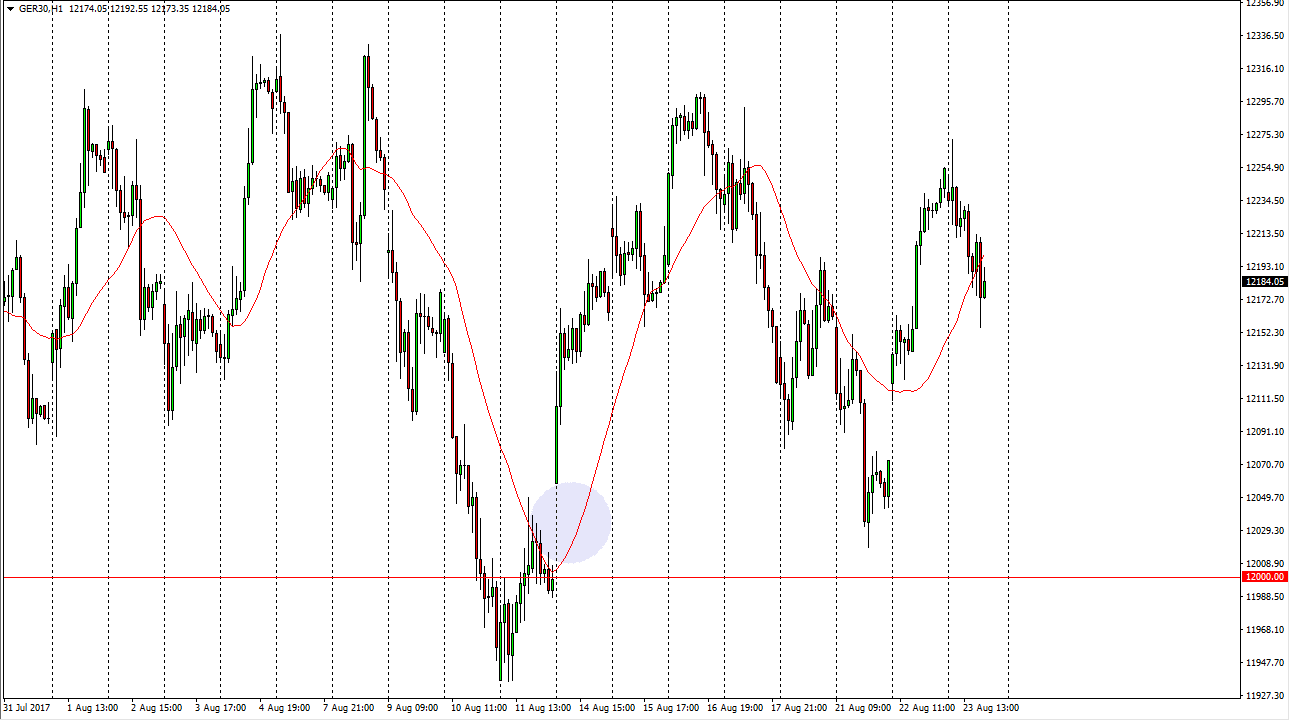Image resolution: width=1290 pixels, height=721 pixels.
Task: Click the 9 Aug 09:00 time label
Action: pyautogui.click(x=412, y=708)
